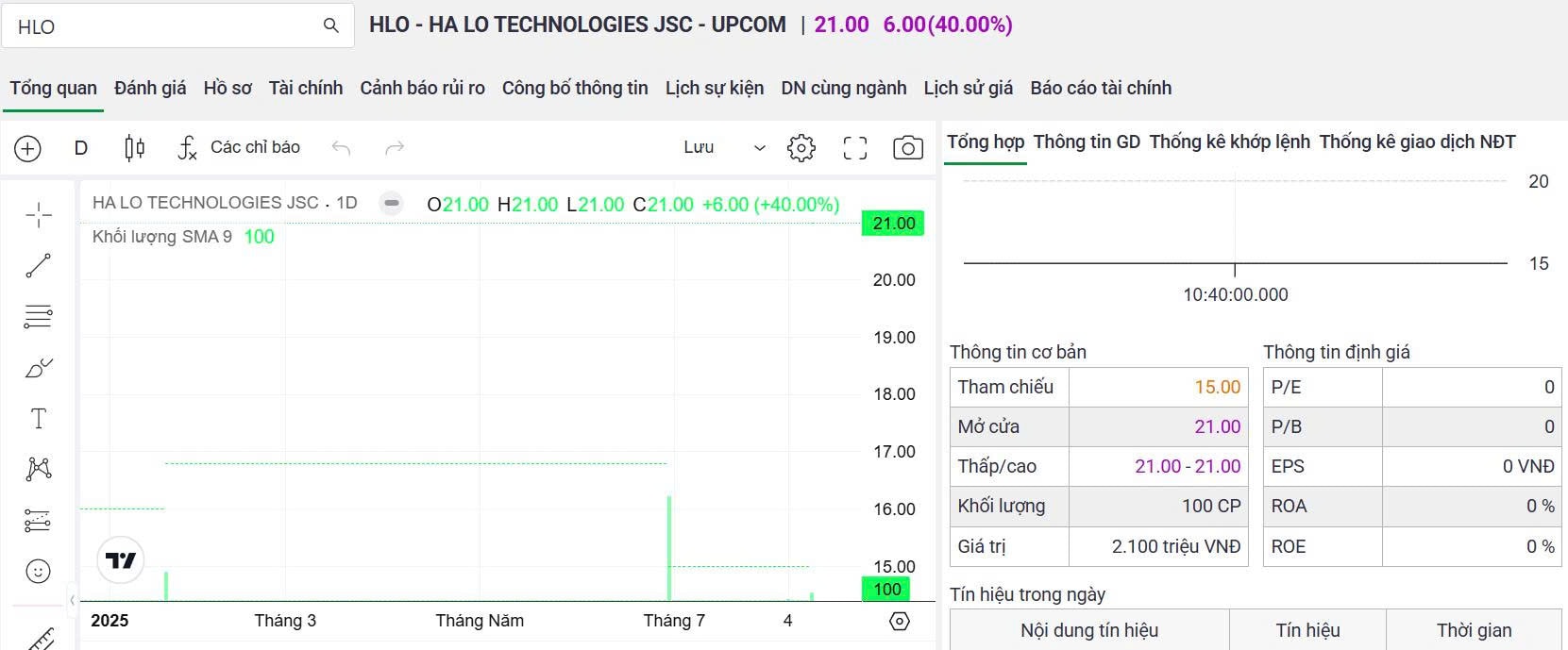The image size is (1568, 650).
Task: Collapse the chart legend with minus button
Action: click(x=392, y=203)
